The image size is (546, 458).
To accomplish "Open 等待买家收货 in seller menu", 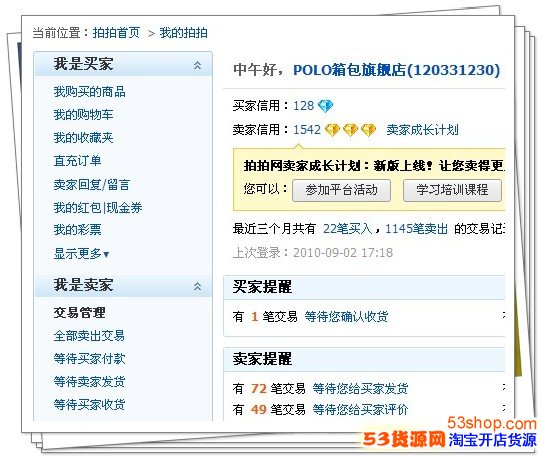I will coord(89,405).
